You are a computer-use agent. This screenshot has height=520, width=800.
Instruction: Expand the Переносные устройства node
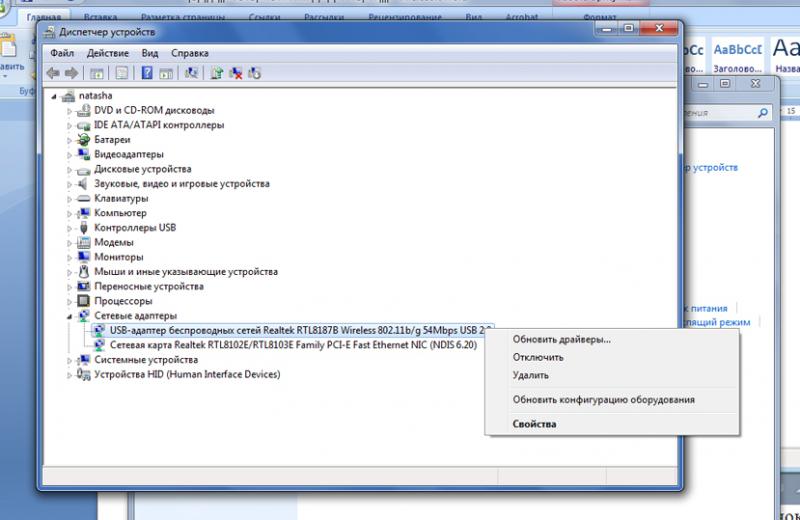(69, 287)
